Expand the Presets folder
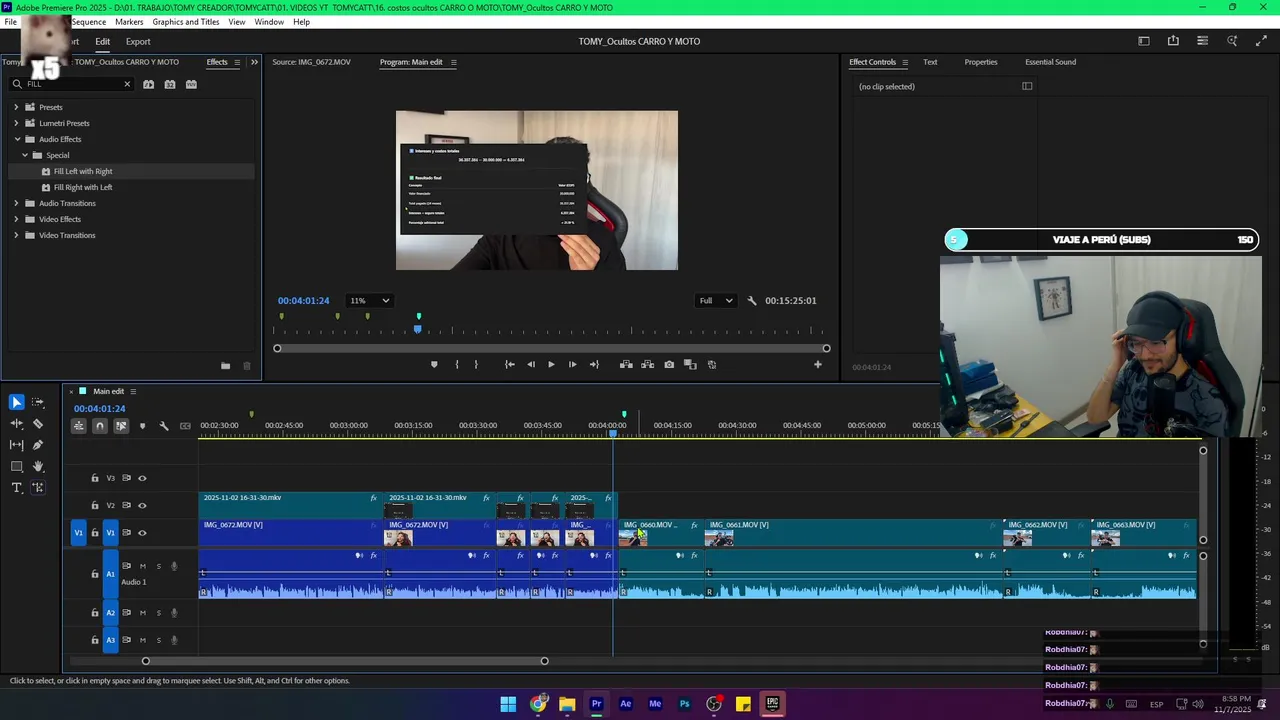The width and height of the screenshot is (1280, 720). [16, 107]
